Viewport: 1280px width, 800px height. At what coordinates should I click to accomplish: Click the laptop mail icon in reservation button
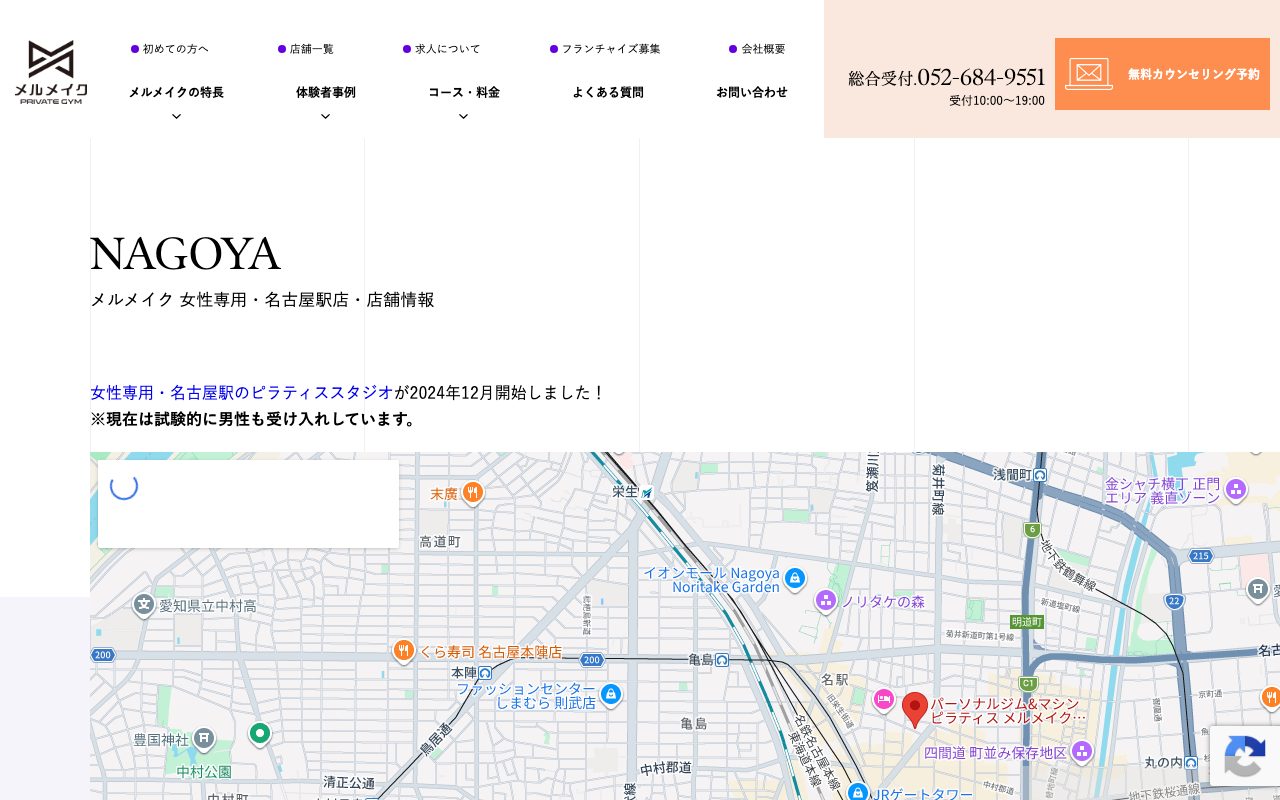pyautogui.click(x=1089, y=74)
